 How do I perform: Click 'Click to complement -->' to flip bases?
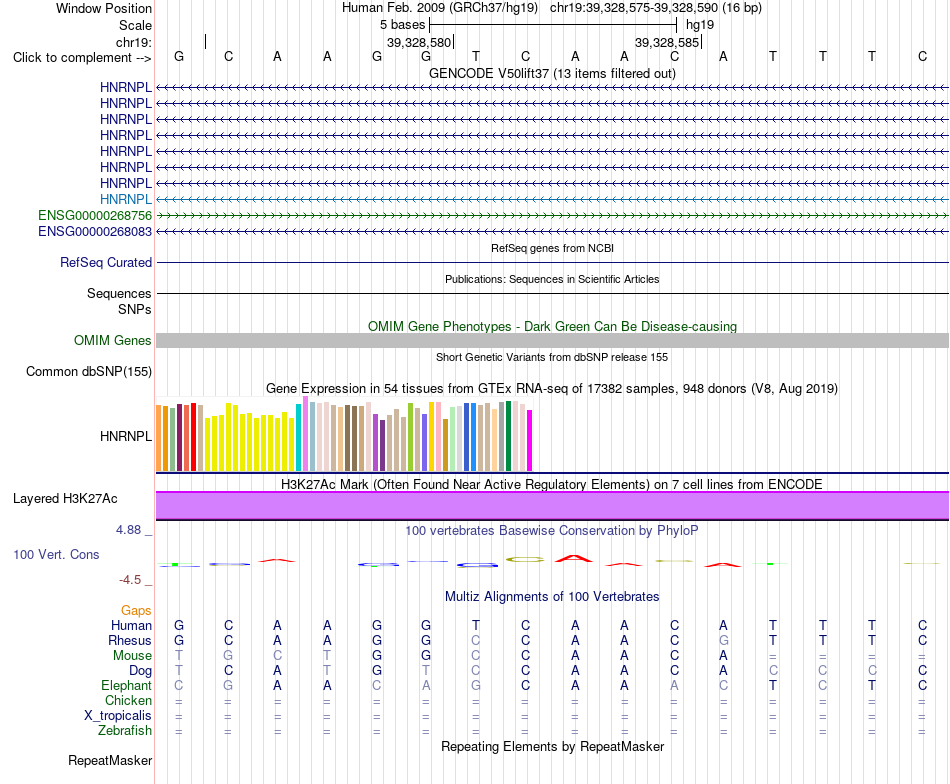pos(82,58)
